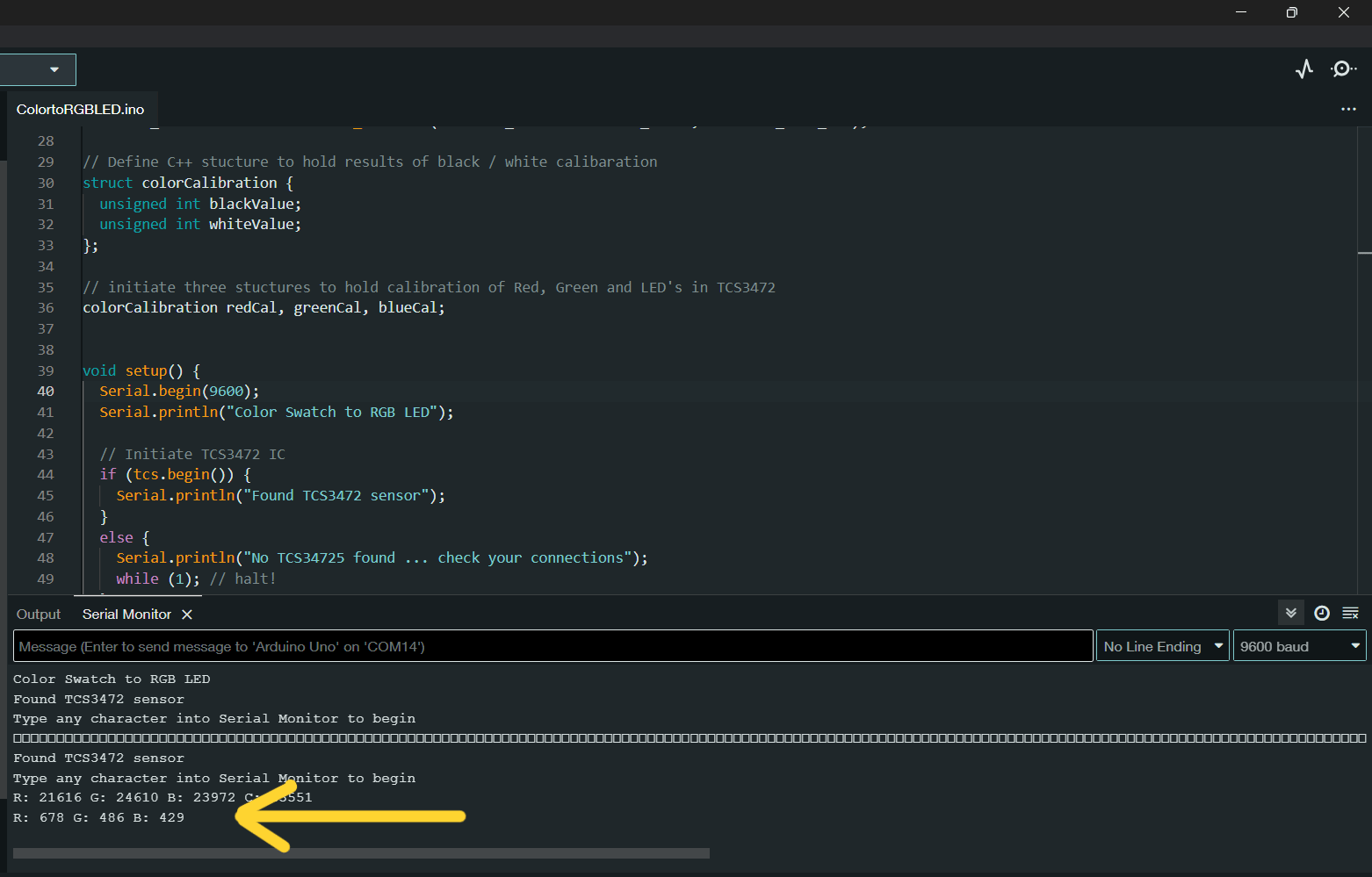Image resolution: width=1372 pixels, height=877 pixels.
Task: Click line number 30 in the gutter
Action: (46, 183)
